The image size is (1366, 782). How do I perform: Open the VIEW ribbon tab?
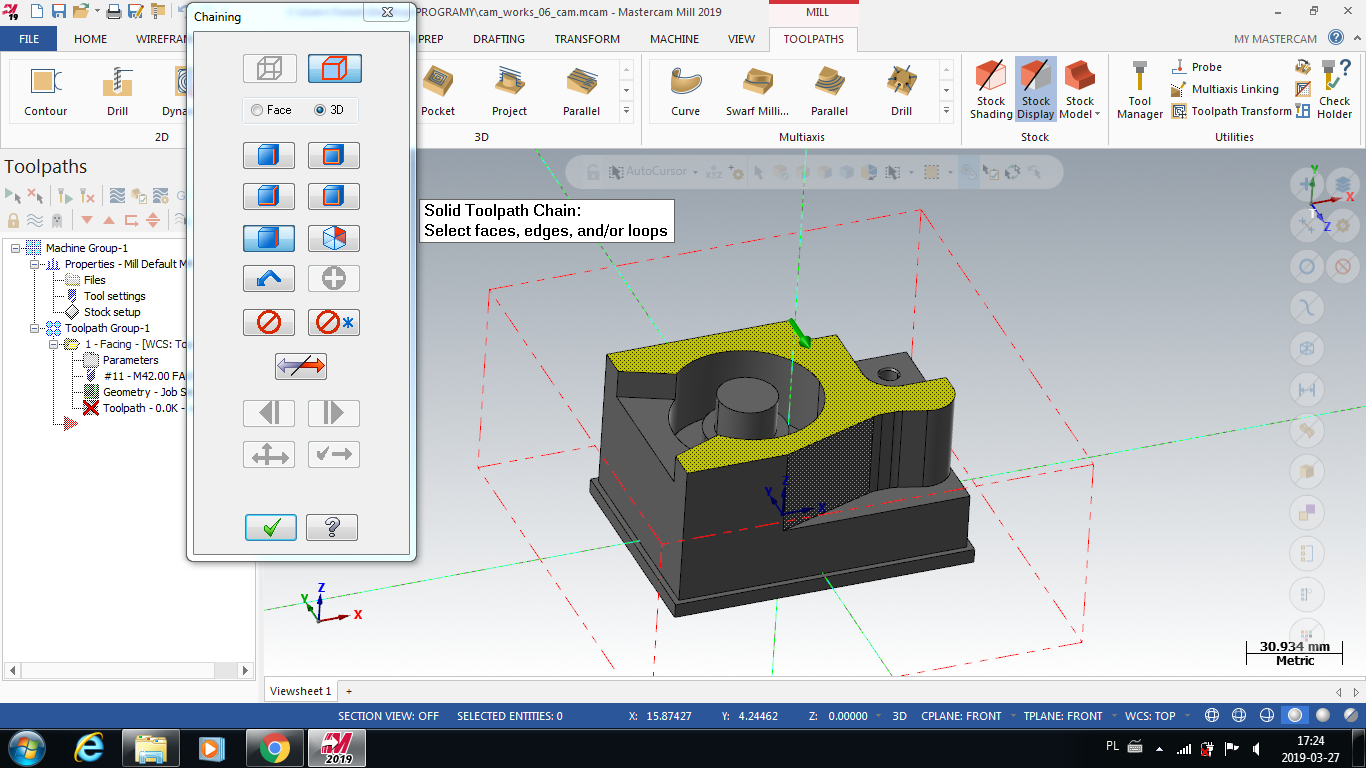[x=741, y=39]
